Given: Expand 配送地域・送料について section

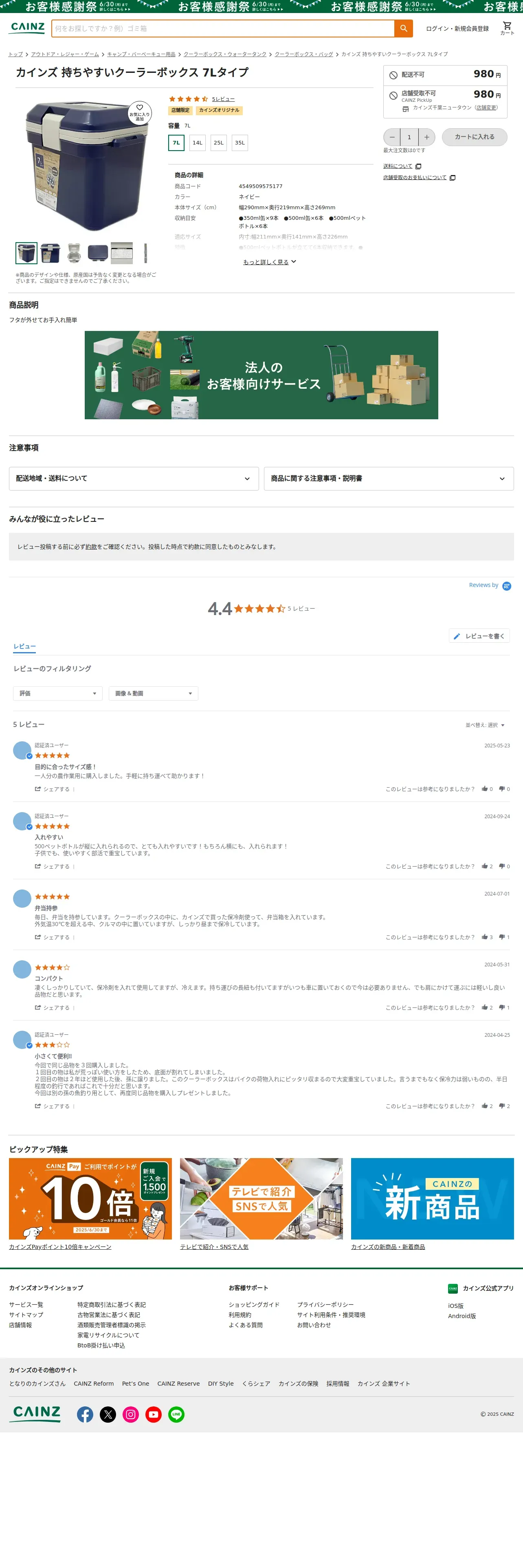Looking at the screenshot, I should (x=134, y=478).
